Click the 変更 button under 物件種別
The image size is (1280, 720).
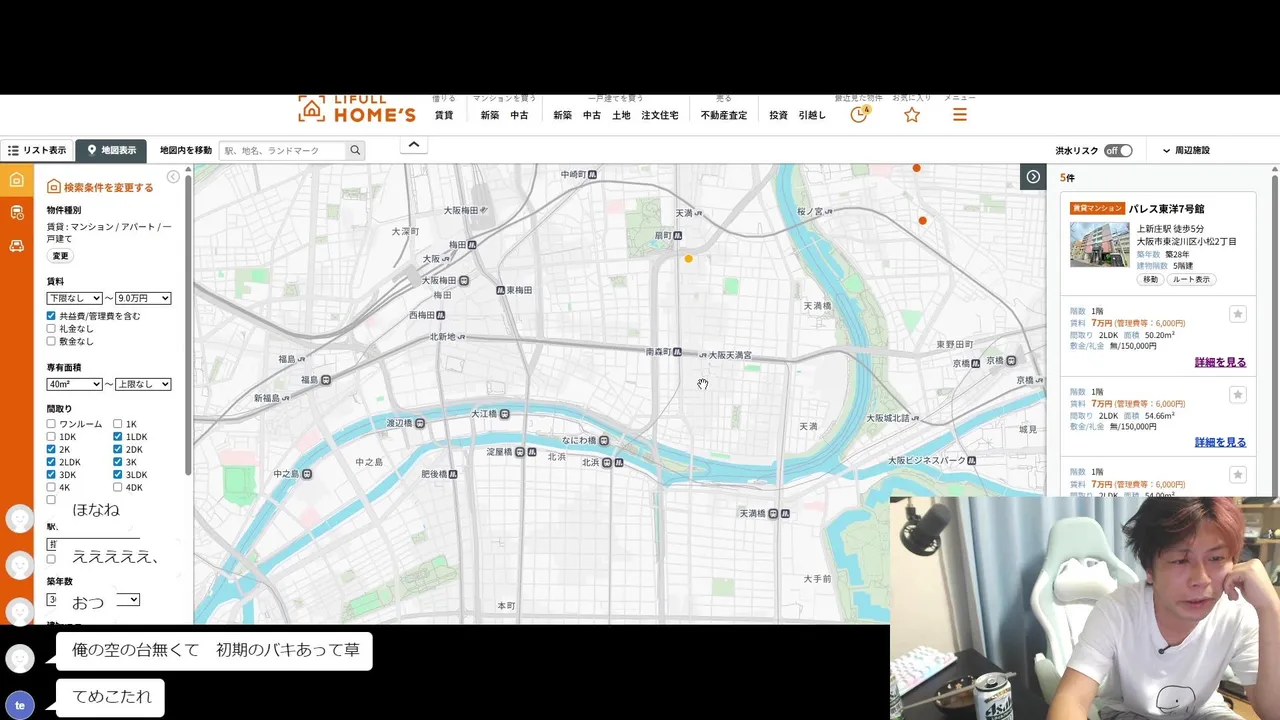coord(61,256)
